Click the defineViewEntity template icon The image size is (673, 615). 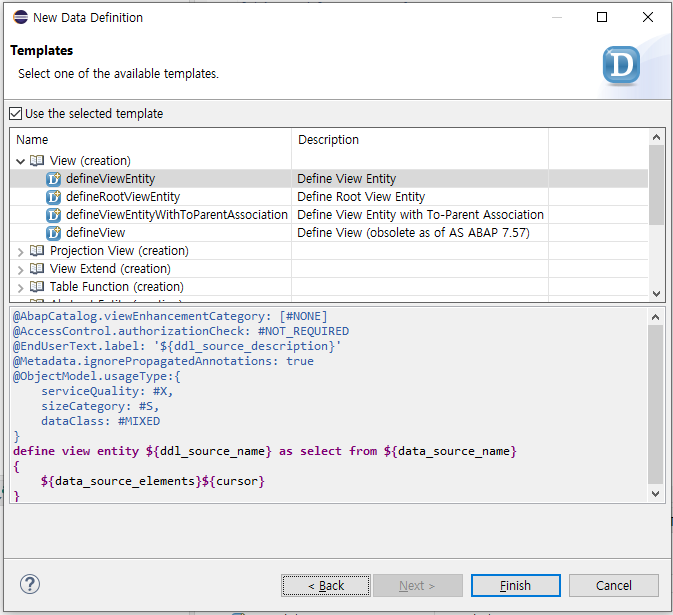pyautogui.click(x=54, y=179)
